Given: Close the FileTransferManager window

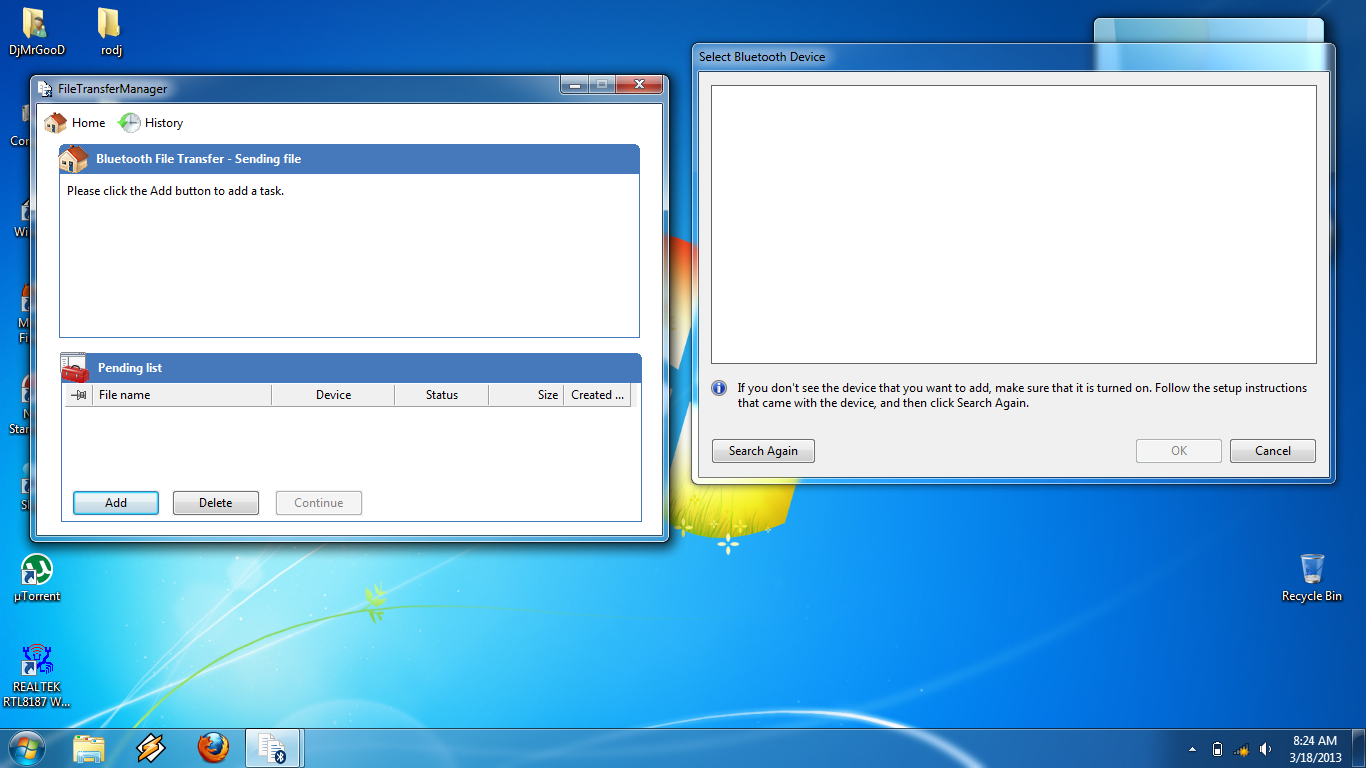Looking at the screenshot, I should 638,86.
